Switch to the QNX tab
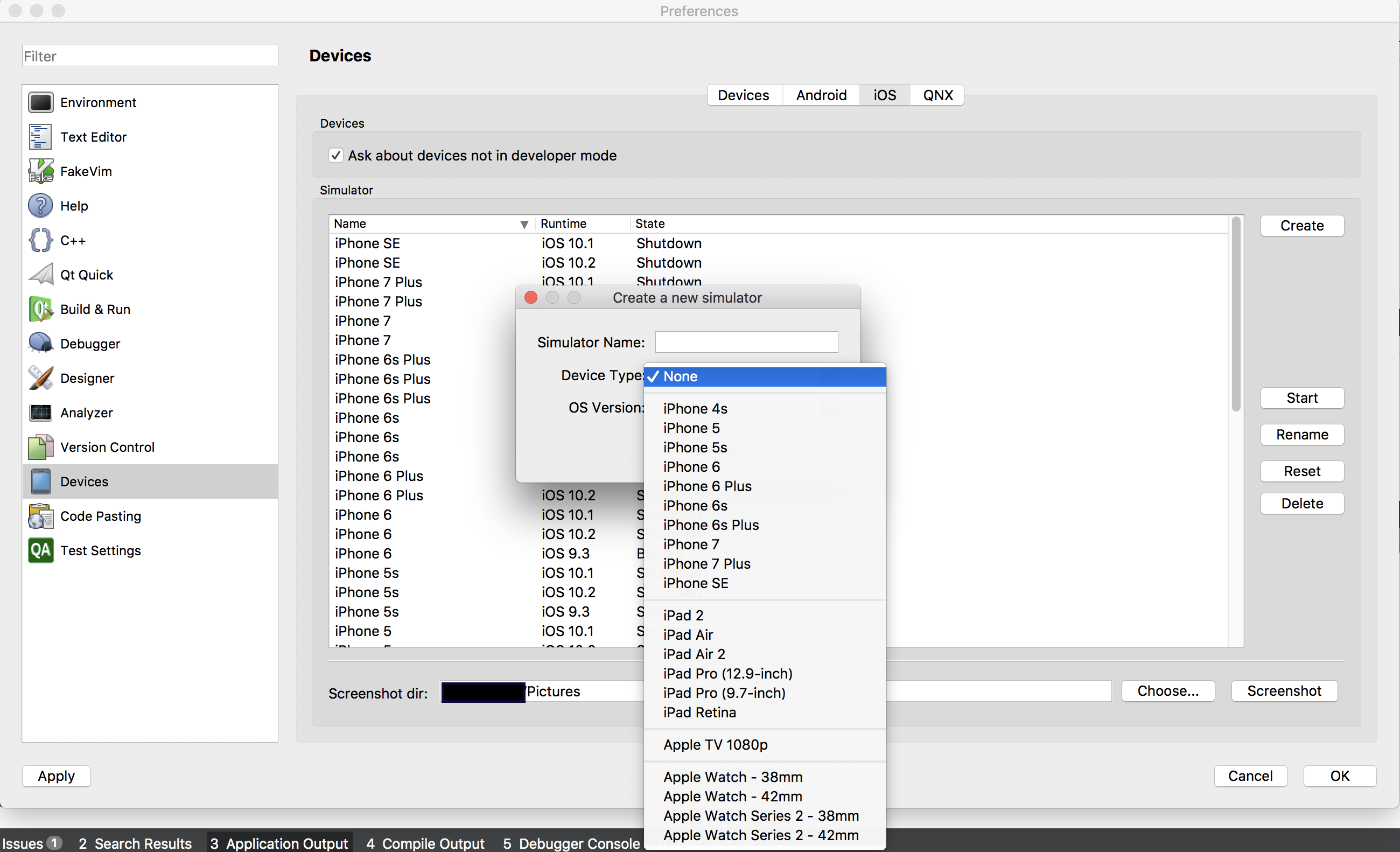Viewport: 1400px width, 852px height. 937,95
